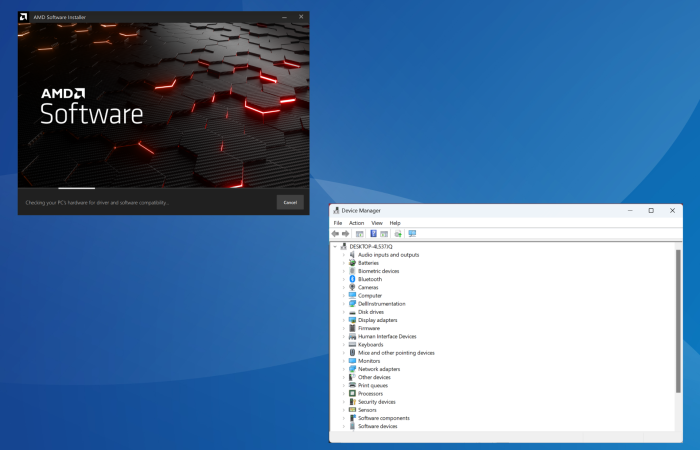
Task: Minimize the AMD Software Installer window
Action: (x=284, y=17)
